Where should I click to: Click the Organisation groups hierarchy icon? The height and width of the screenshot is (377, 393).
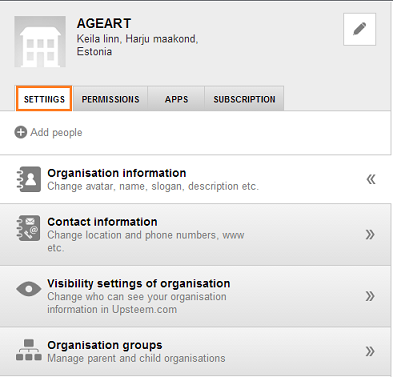(29, 350)
